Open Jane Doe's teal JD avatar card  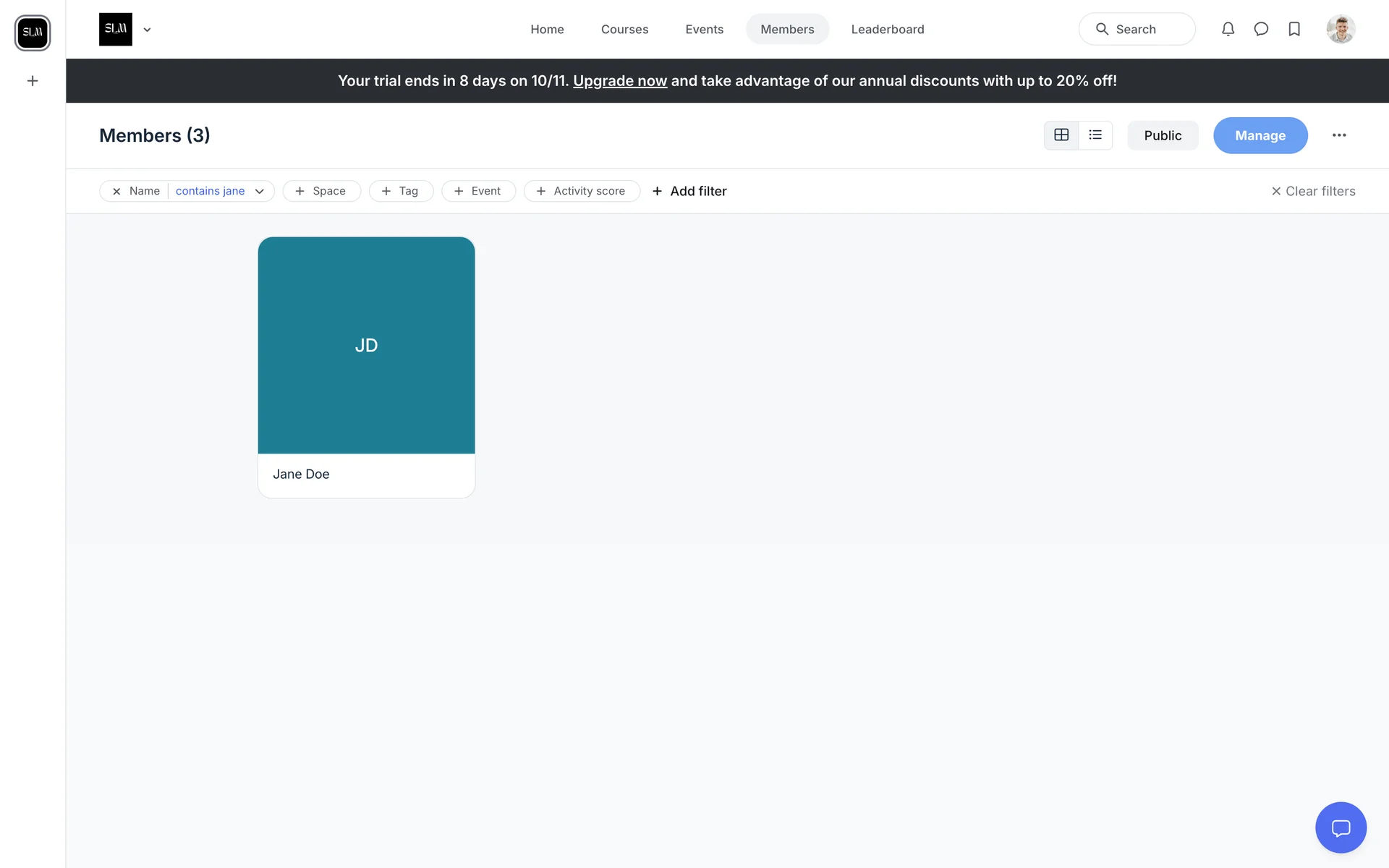(366, 346)
